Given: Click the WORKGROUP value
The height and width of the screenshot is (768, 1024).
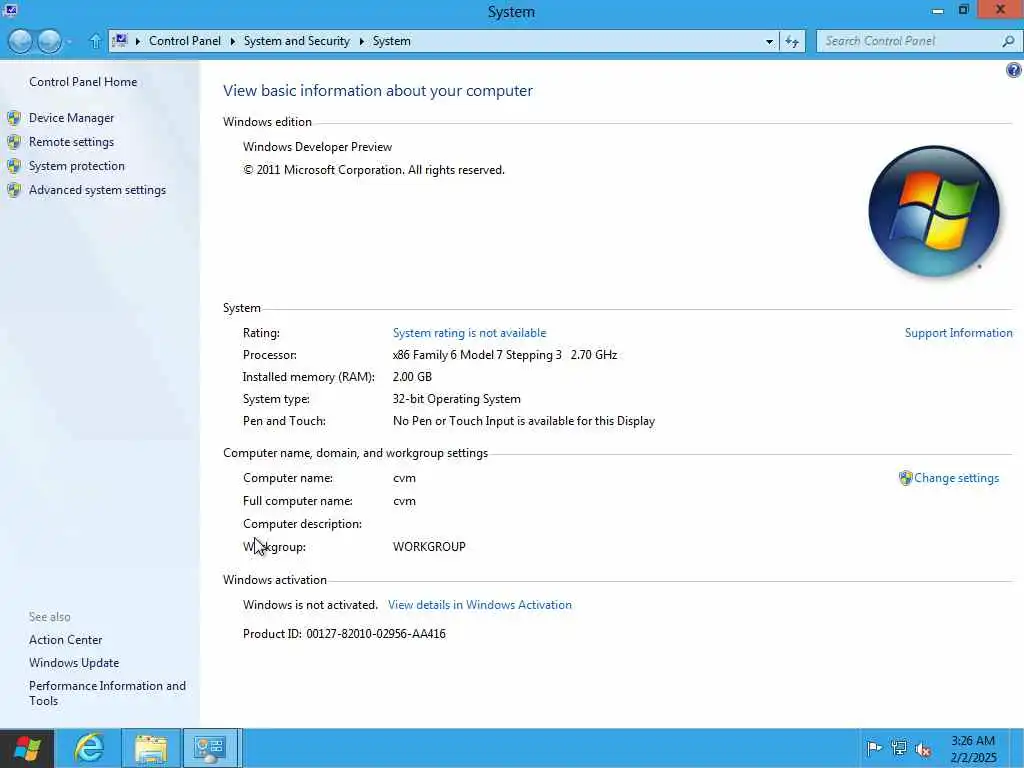Looking at the screenshot, I should [x=429, y=547].
